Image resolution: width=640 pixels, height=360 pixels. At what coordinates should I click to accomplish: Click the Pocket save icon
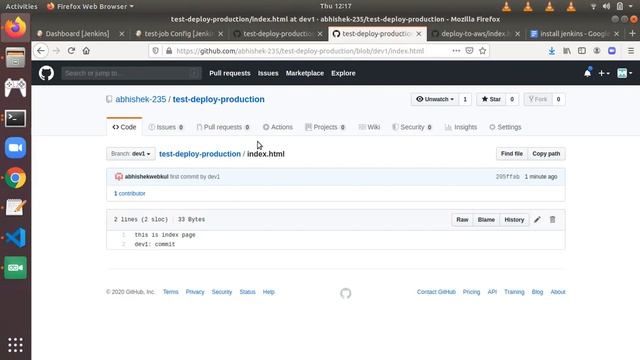tap(469, 51)
